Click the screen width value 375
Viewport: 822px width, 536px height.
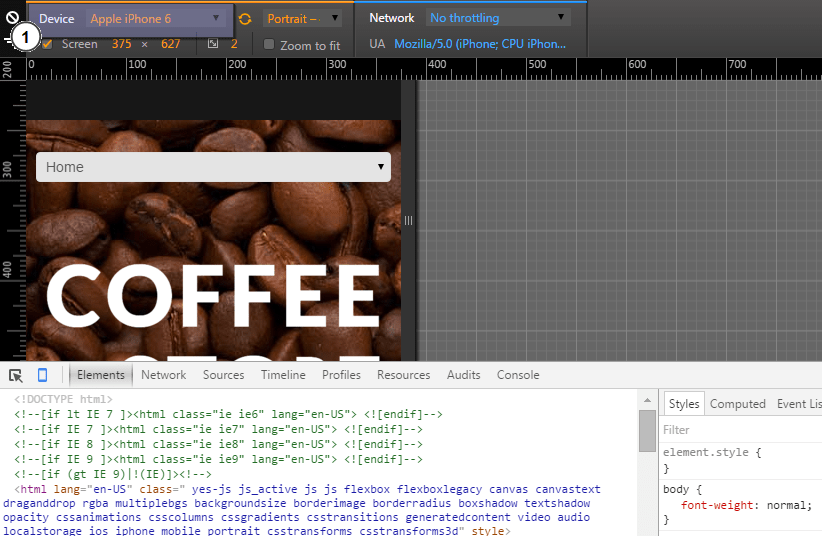pos(121,44)
